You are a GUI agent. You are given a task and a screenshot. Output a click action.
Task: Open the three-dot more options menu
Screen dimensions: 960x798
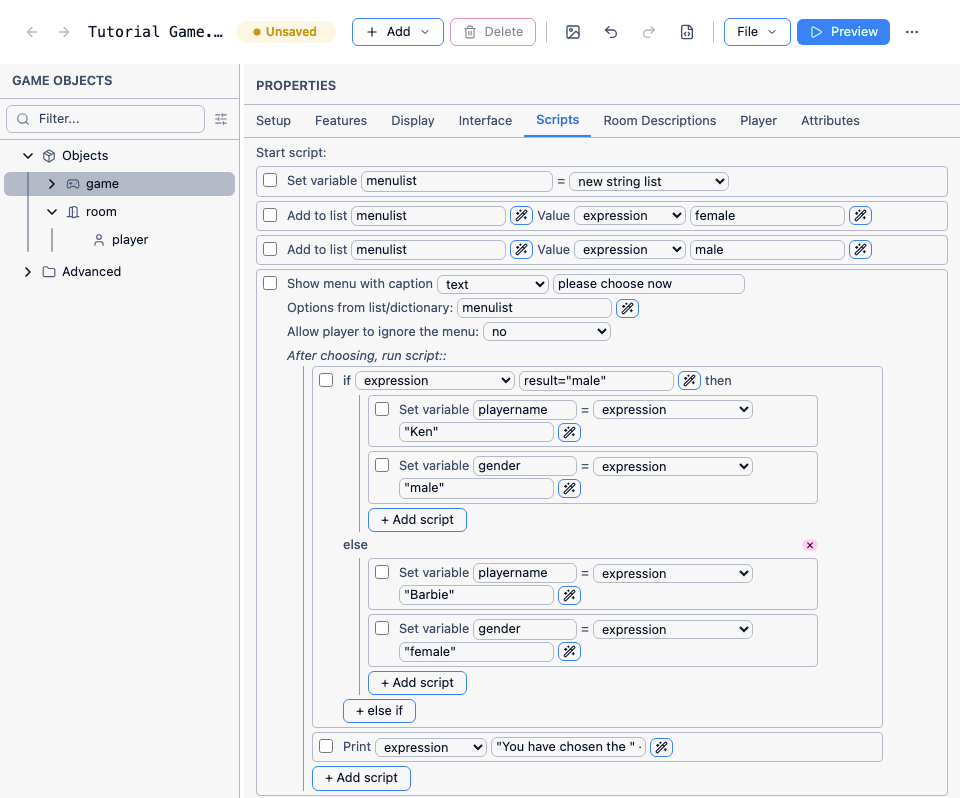(x=912, y=32)
